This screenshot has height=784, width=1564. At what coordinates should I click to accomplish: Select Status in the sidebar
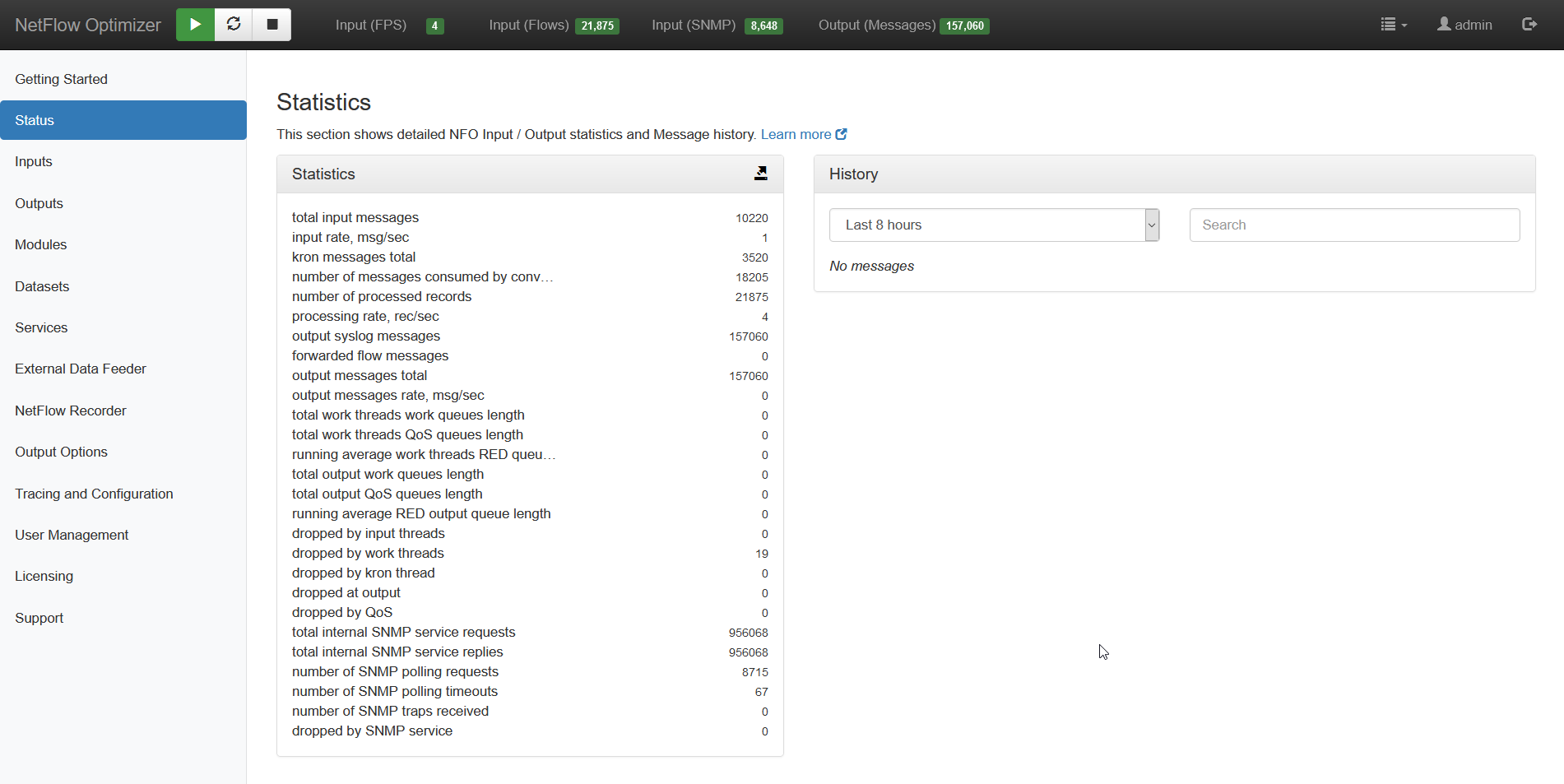(123, 120)
